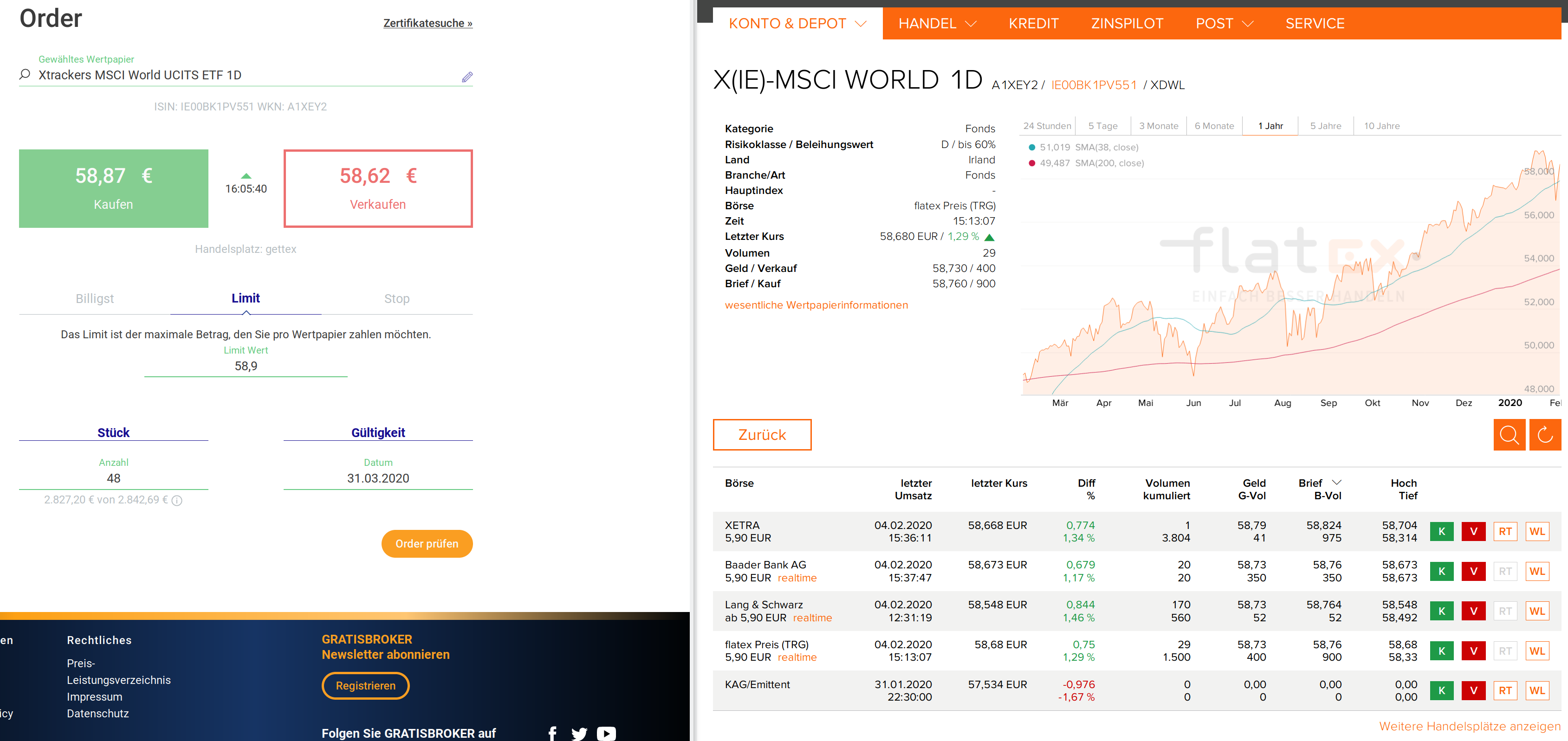
Task: Open the Facebook icon in the footer
Action: tap(552, 733)
